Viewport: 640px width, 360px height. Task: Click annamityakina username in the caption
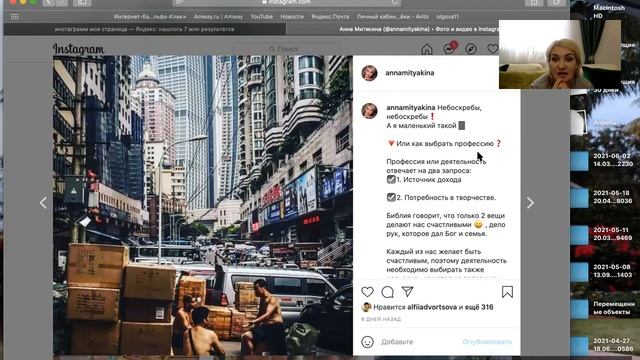point(411,108)
